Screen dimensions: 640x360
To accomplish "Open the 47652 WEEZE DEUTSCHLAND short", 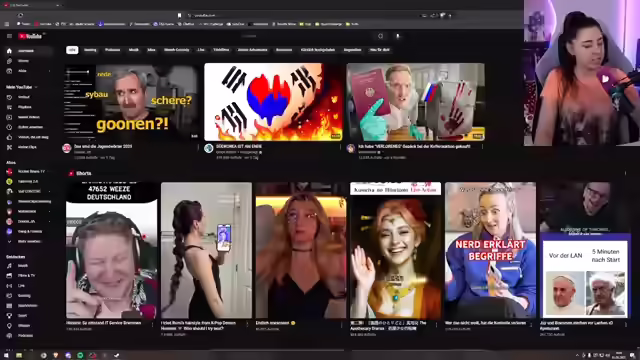I will click(111, 250).
